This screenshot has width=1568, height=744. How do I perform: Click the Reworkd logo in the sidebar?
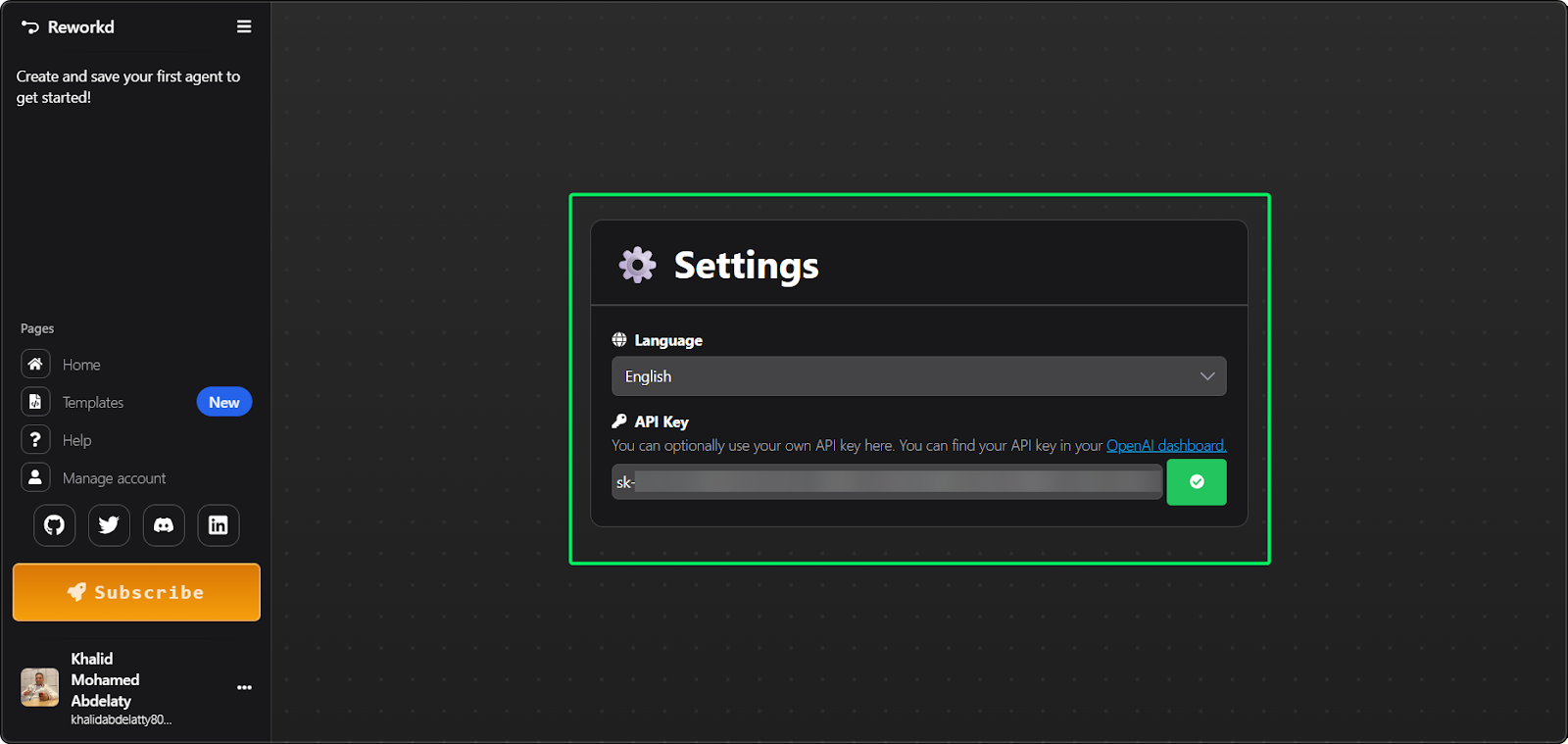click(x=68, y=27)
